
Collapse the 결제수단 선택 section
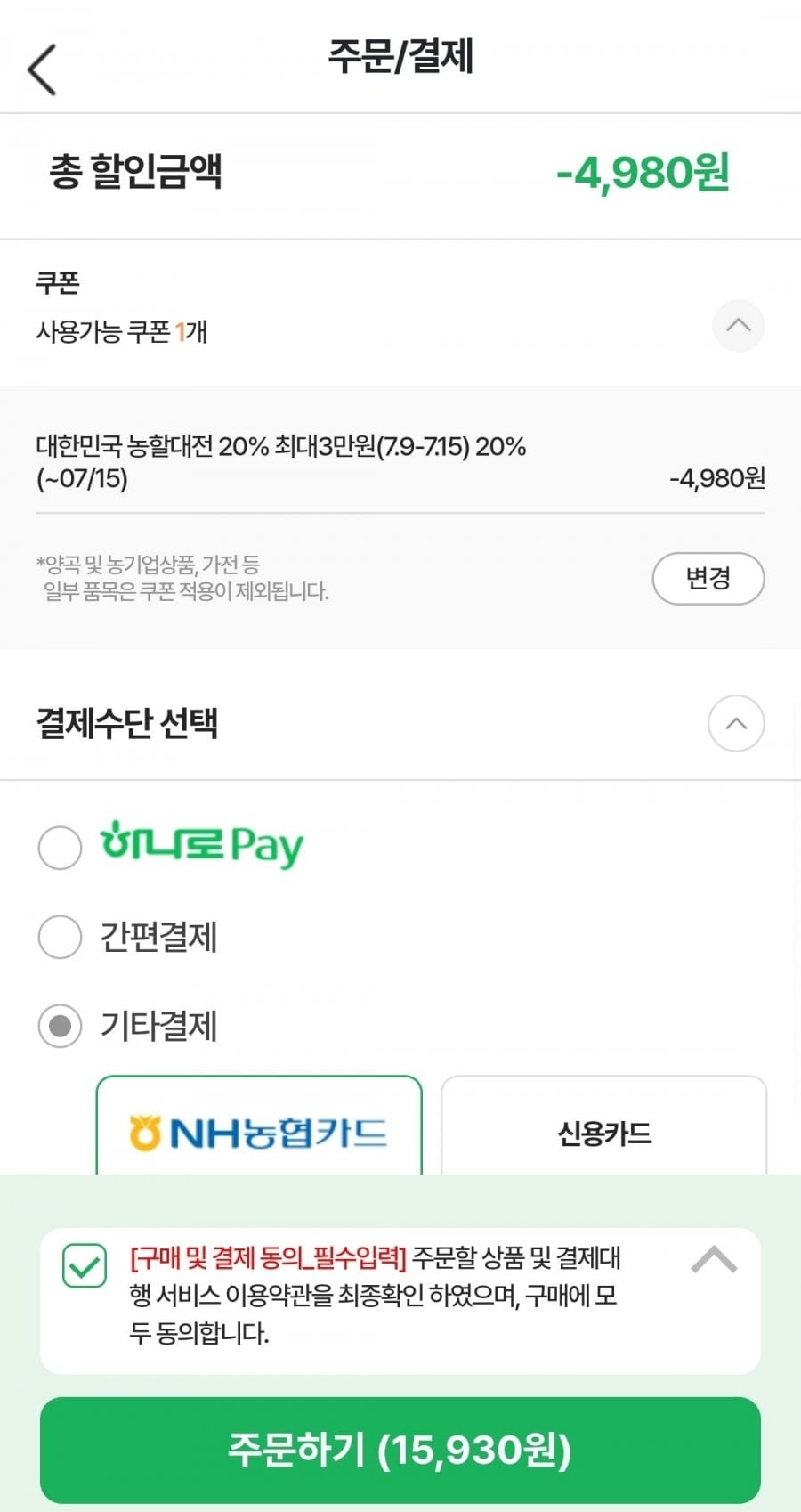736,723
